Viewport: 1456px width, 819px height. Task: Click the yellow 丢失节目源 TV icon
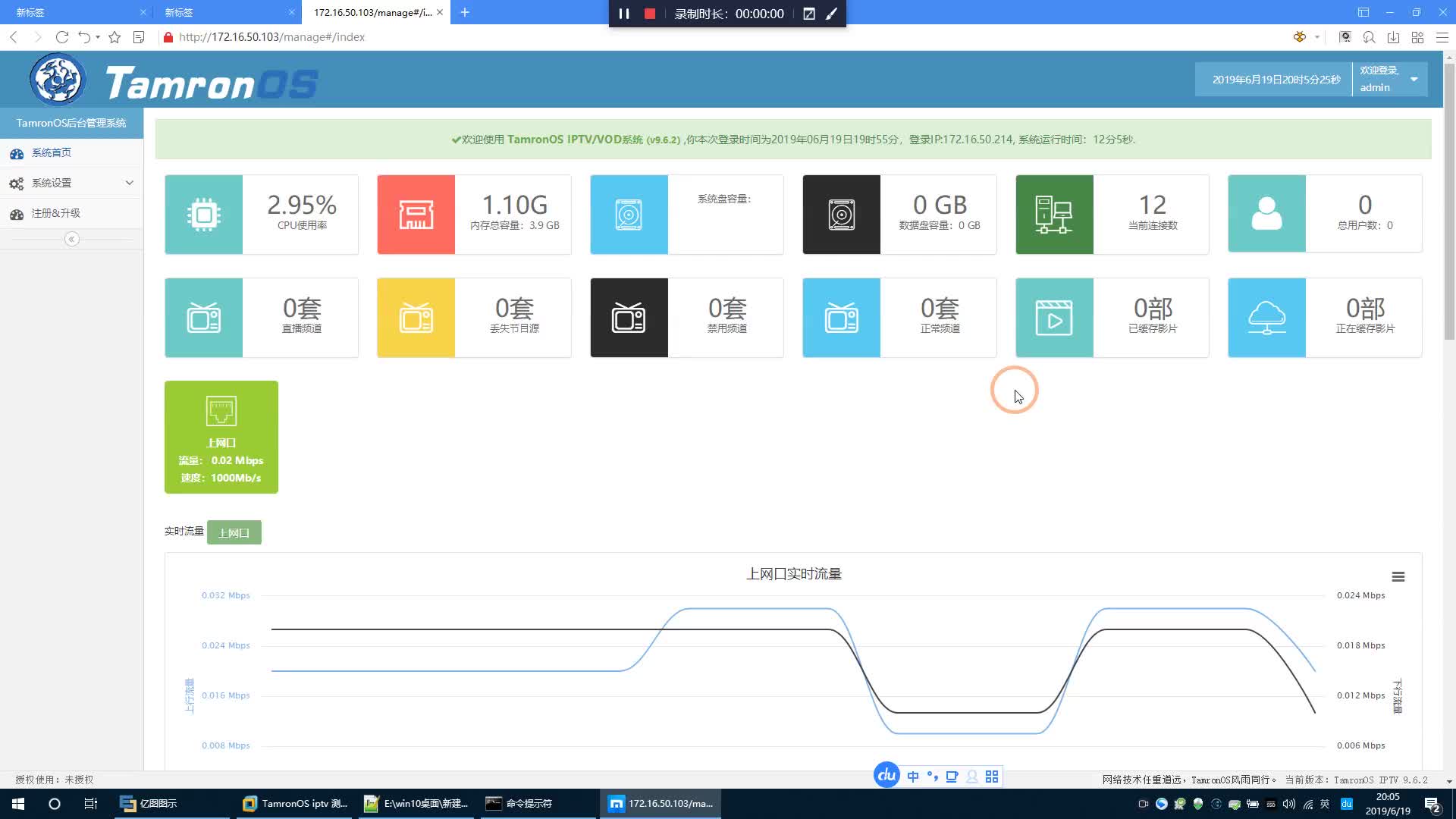point(416,318)
